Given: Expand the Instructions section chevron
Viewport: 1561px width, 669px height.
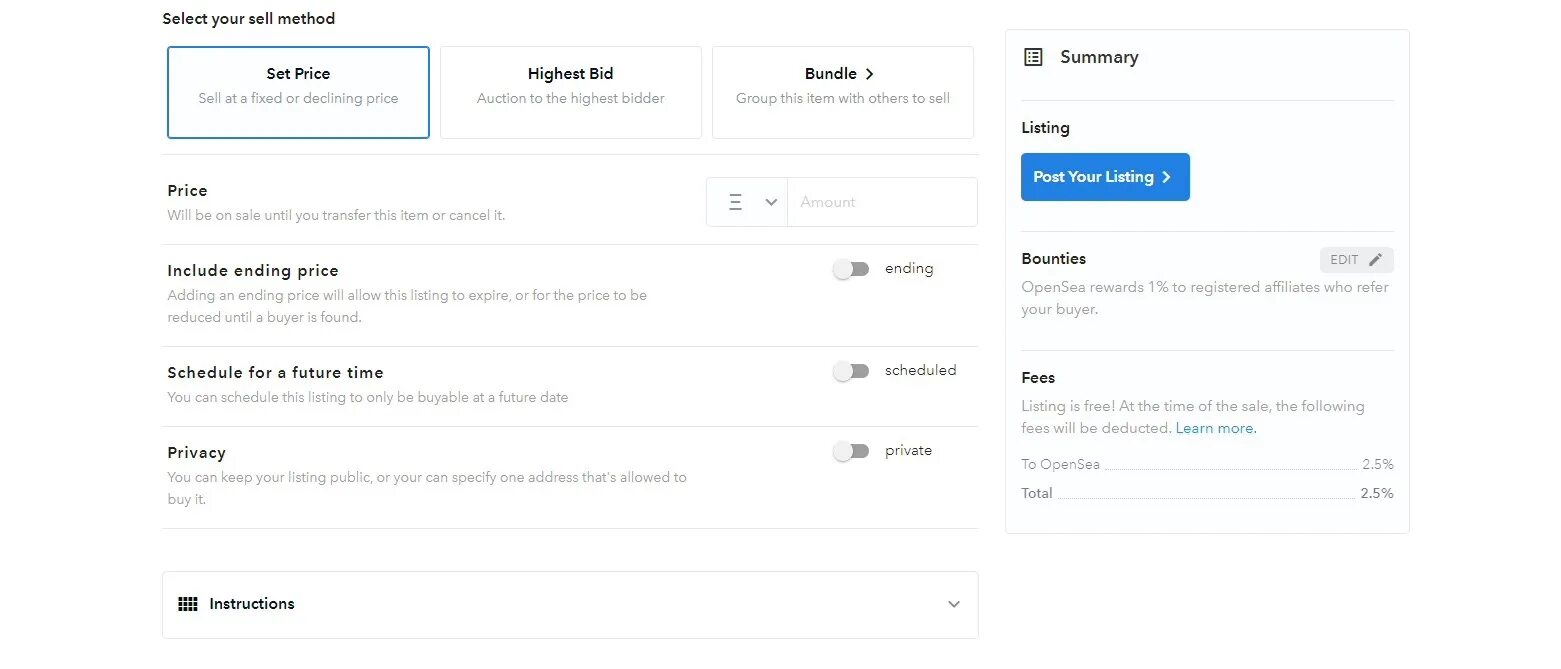Looking at the screenshot, I should coord(953,604).
